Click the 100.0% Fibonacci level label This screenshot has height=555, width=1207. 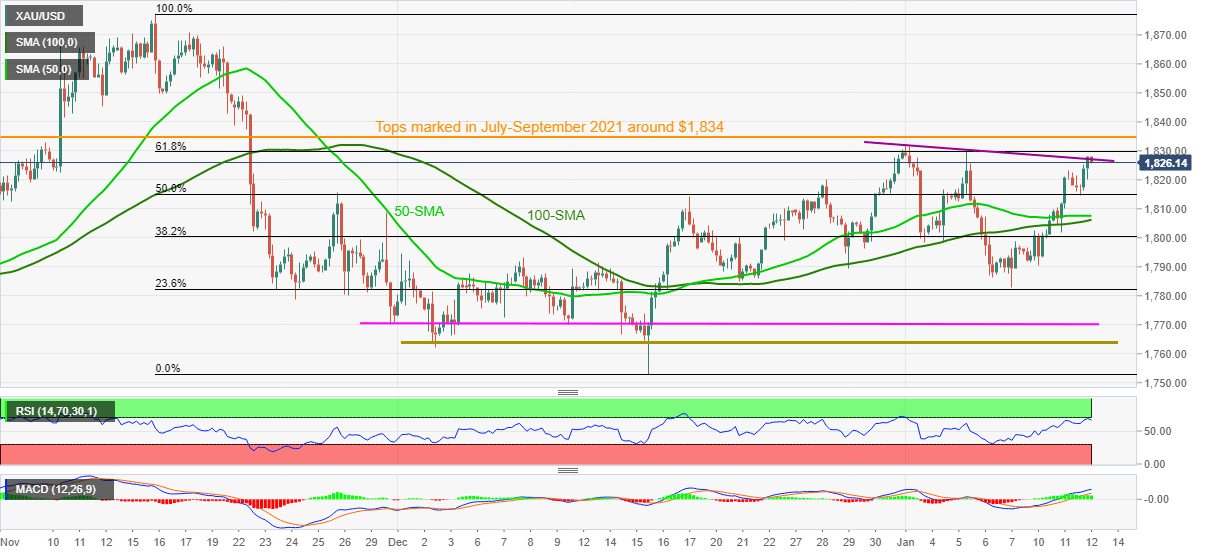tap(175, 8)
